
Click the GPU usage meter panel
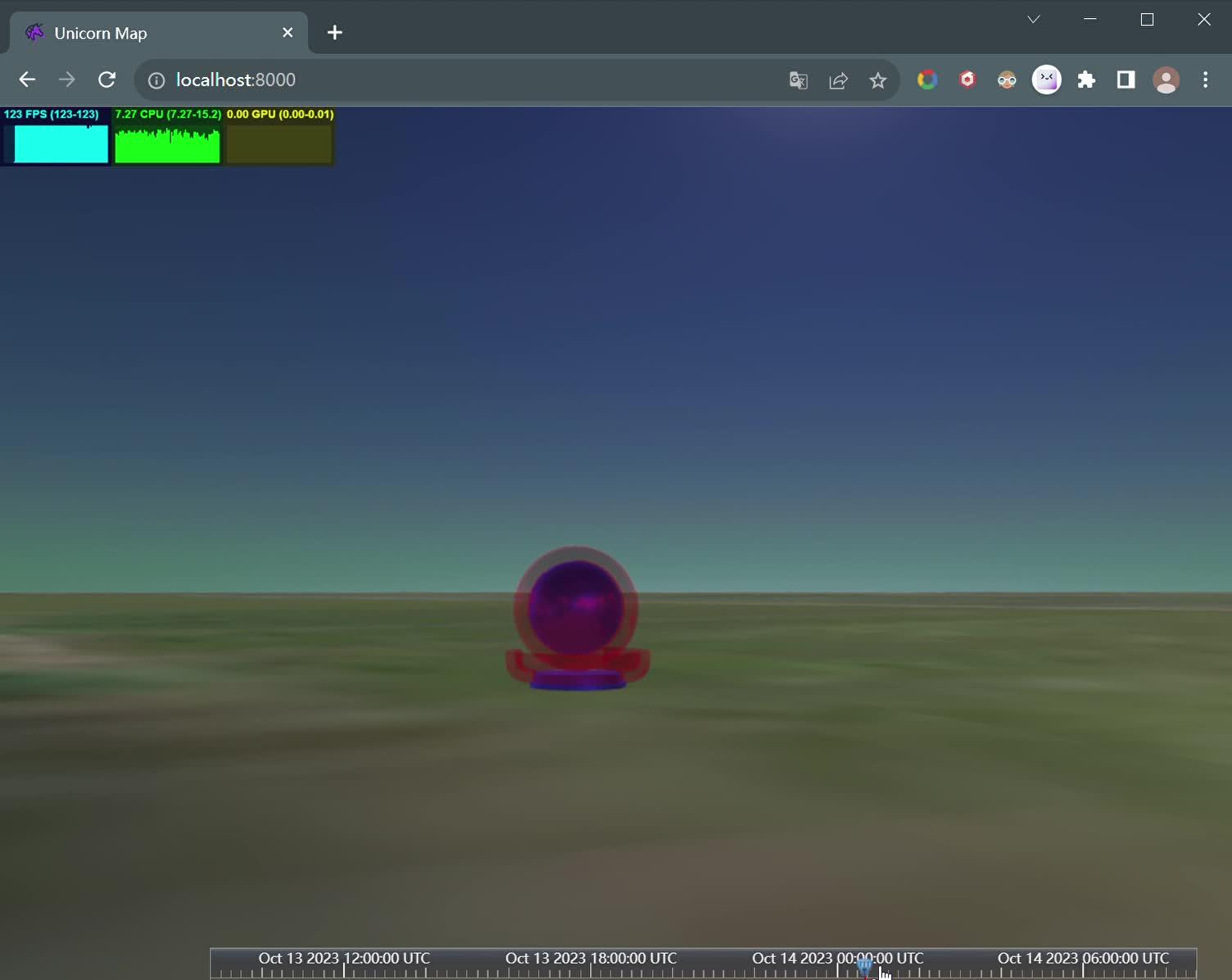point(279,139)
